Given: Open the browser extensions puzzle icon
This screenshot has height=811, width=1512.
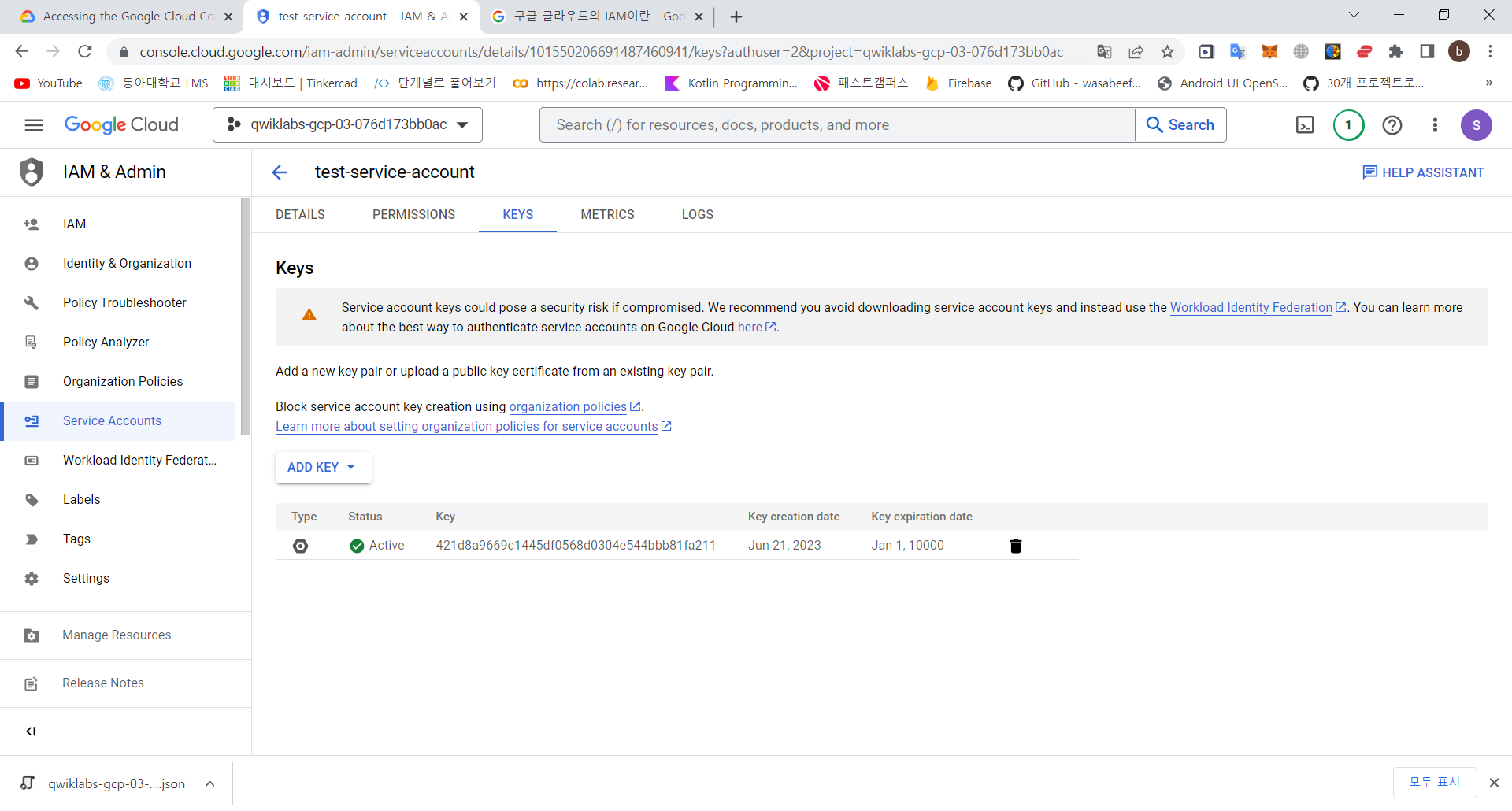Looking at the screenshot, I should (x=1395, y=52).
